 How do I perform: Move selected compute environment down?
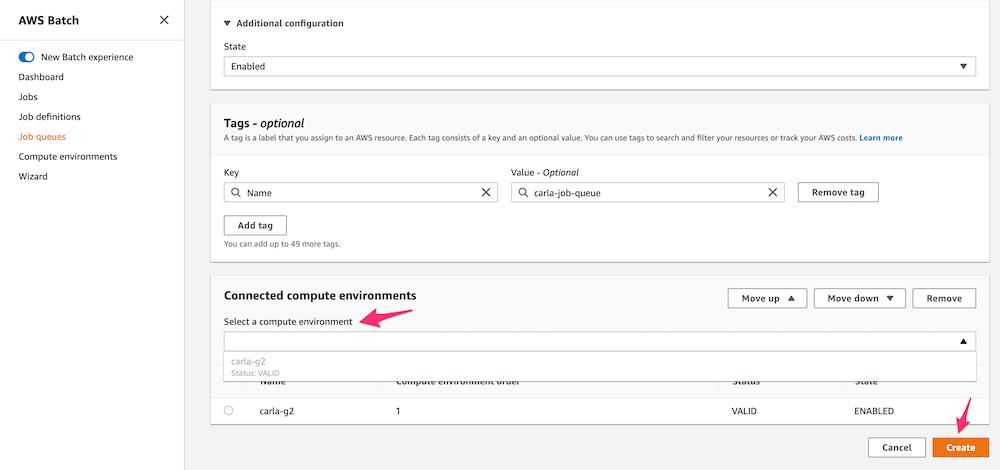(860, 298)
